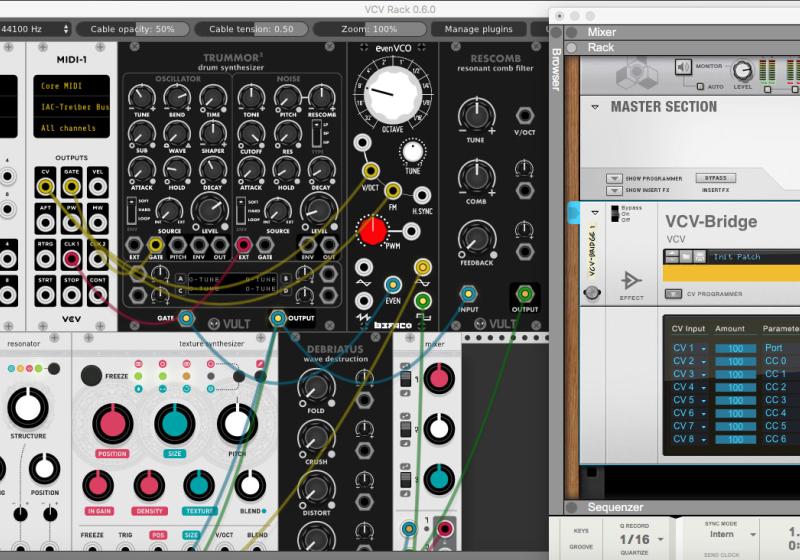Screen dimensions: 800x560
Task: Collapse the VCV-Bridge device fold arrow
Action: (x=595, y=212)
